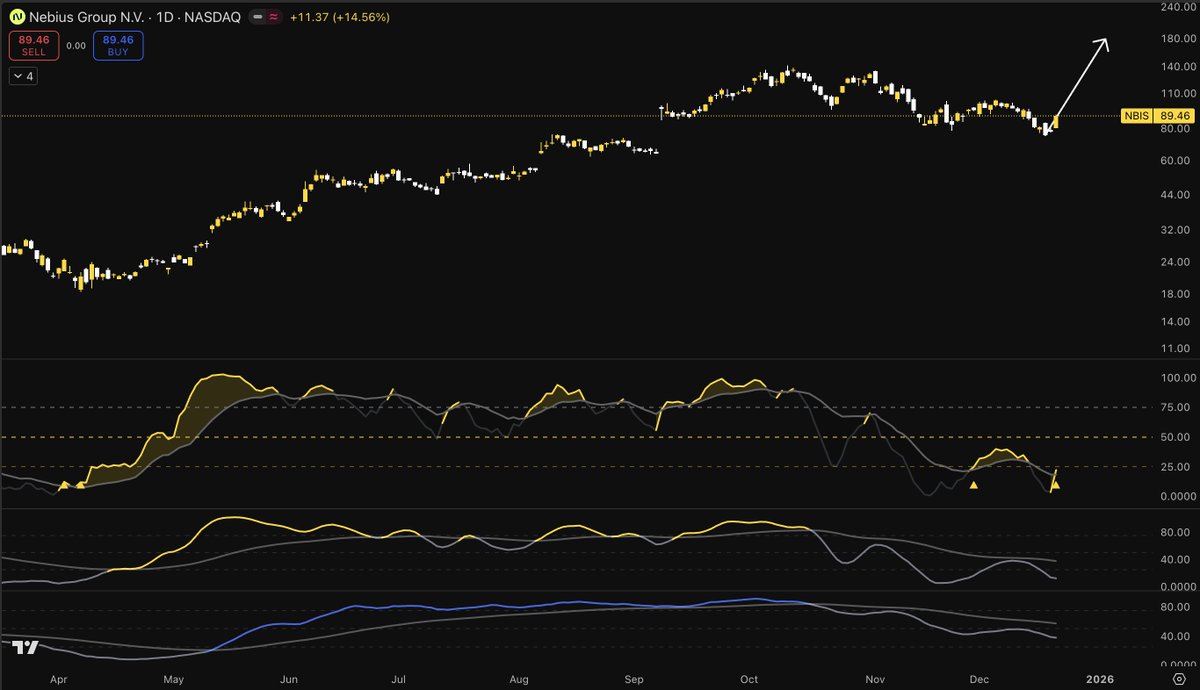
Task: Click the Nebius green logo icon
Action: [x=17, y=18]
